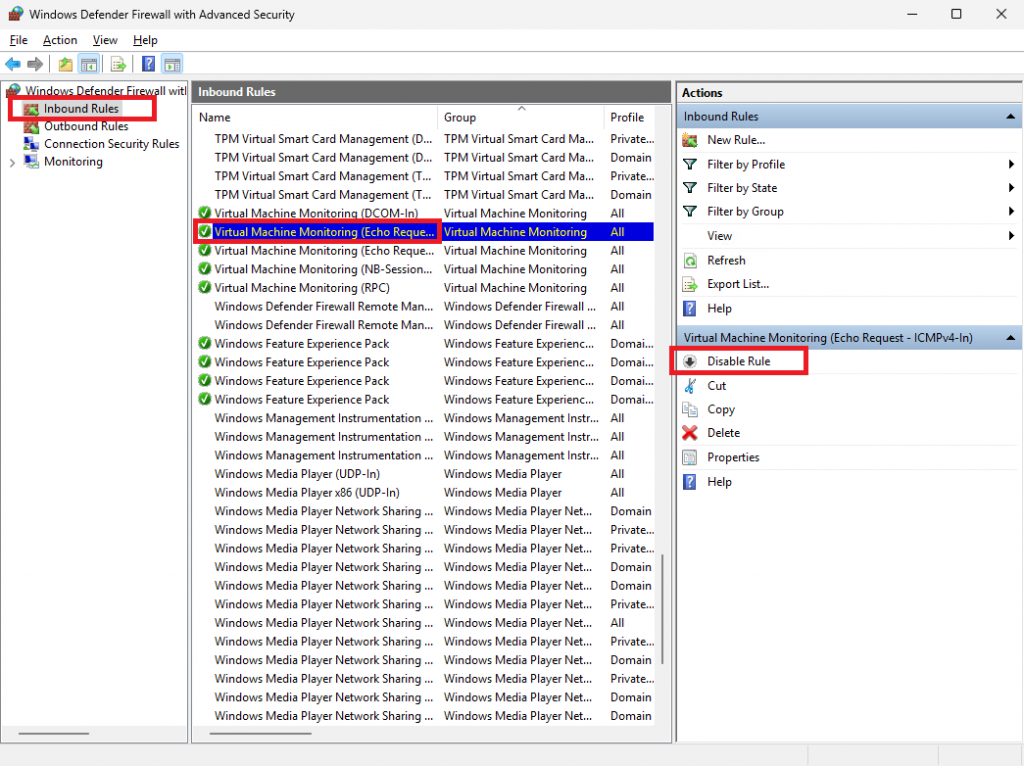This screenshot has width=1024, height=766.
Task: Click the Help action under Inbound Rules
Action: pyautogui.click(x=719, y=308)
